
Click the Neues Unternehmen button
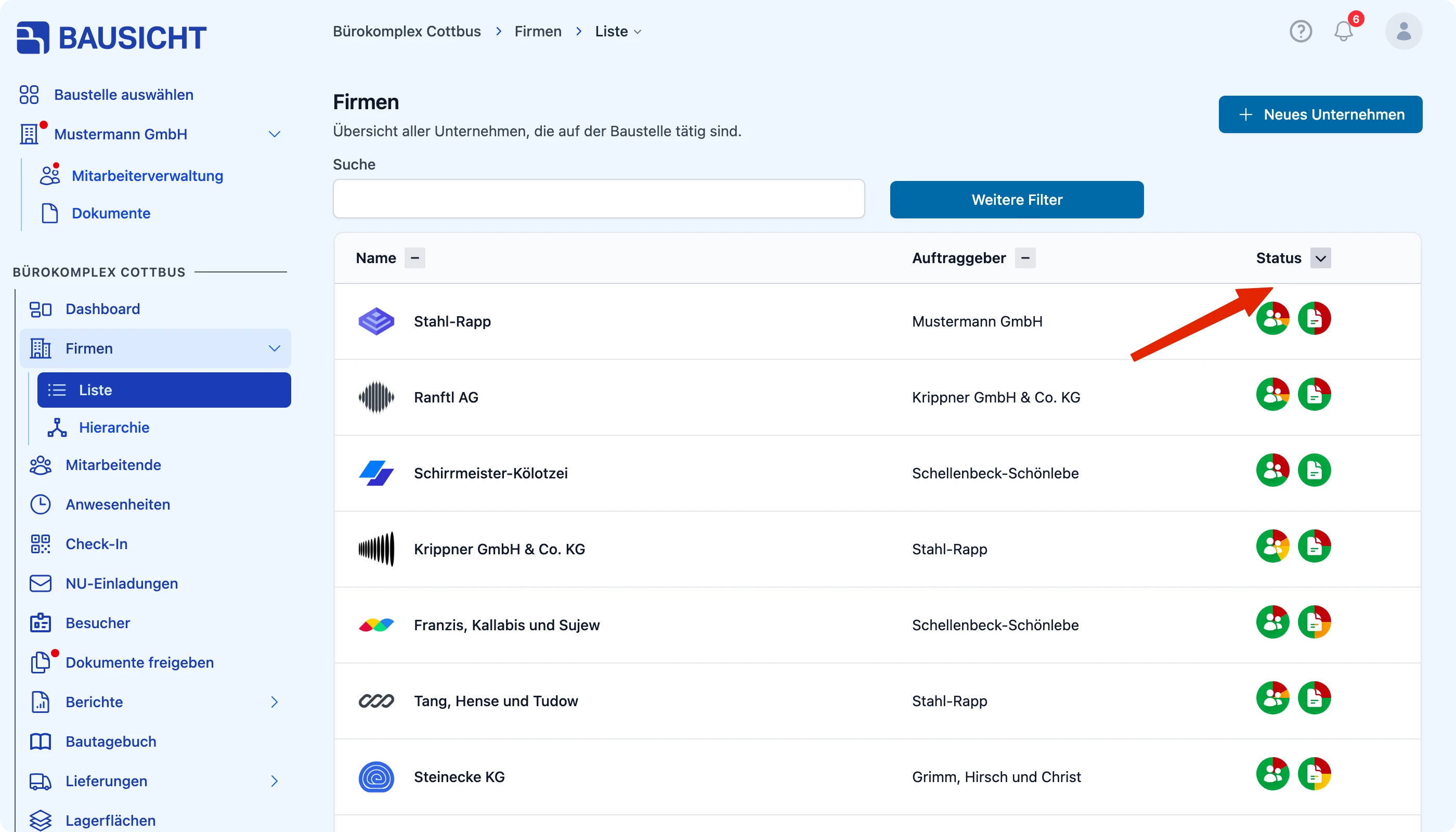click(1321, 114)
